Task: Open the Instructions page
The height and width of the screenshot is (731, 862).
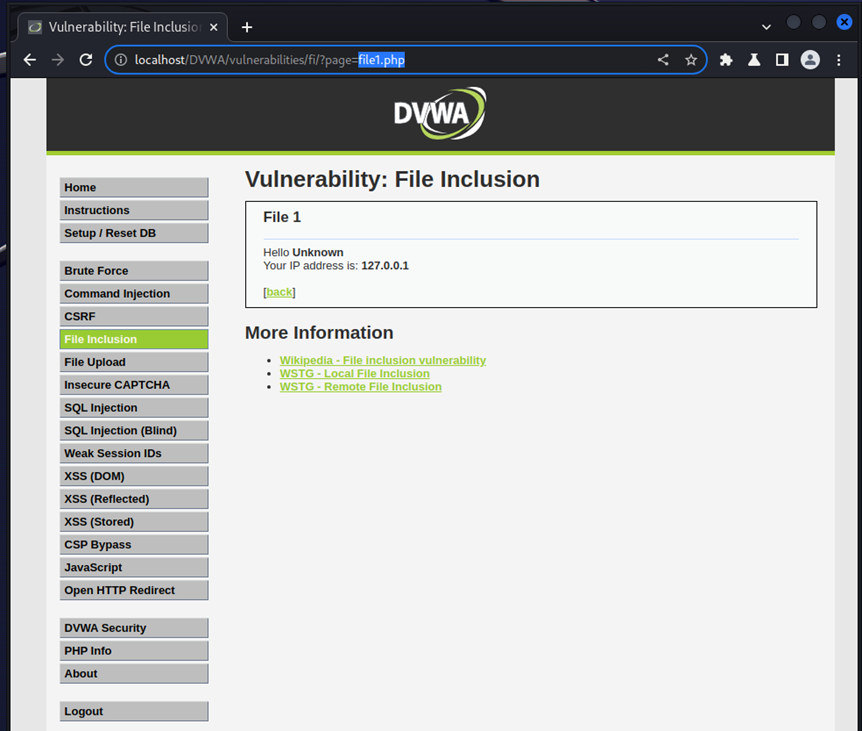Action: click(x=134, y=210)
